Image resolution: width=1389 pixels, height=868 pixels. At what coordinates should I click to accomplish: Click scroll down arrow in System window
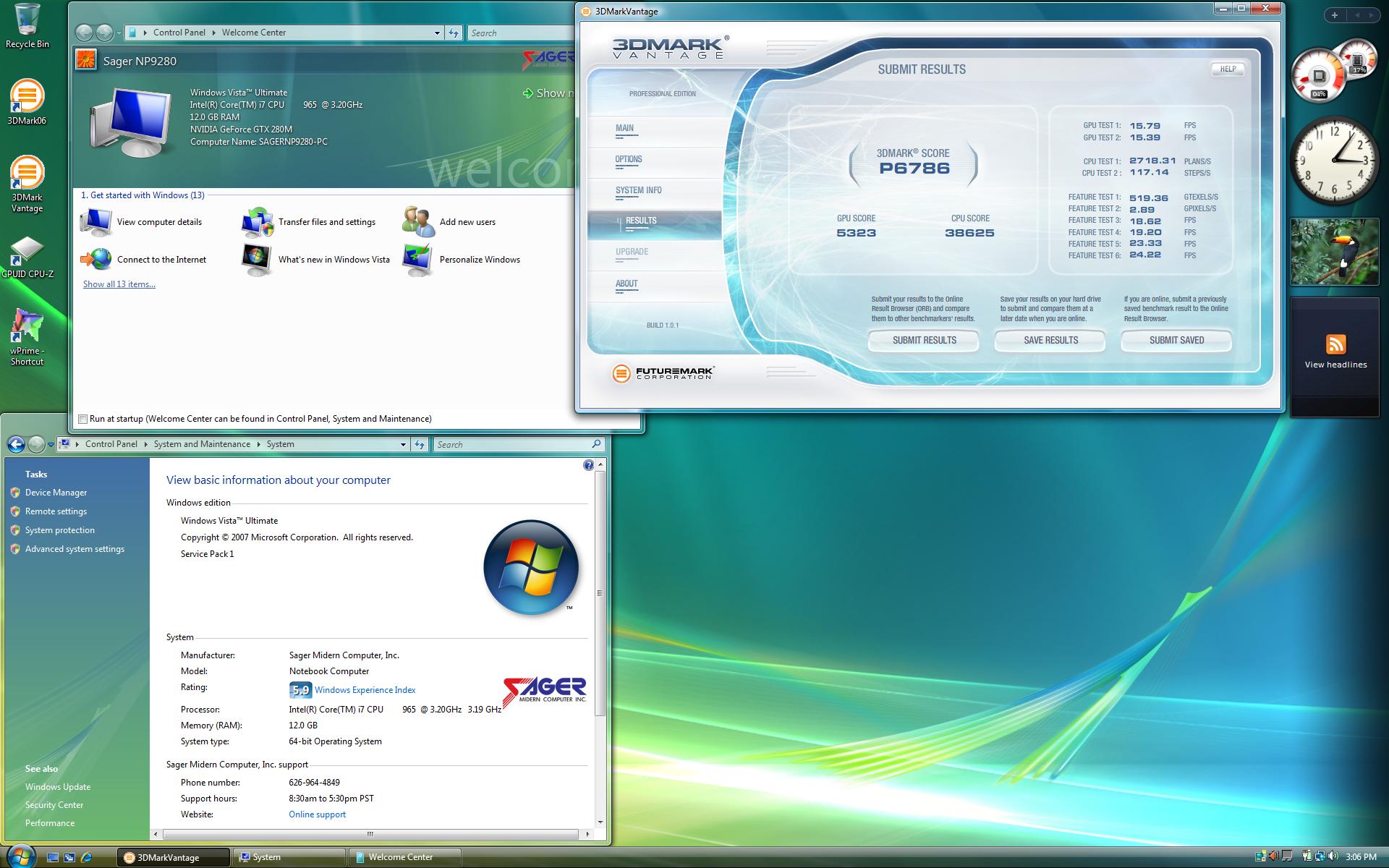tap(600, 822)
